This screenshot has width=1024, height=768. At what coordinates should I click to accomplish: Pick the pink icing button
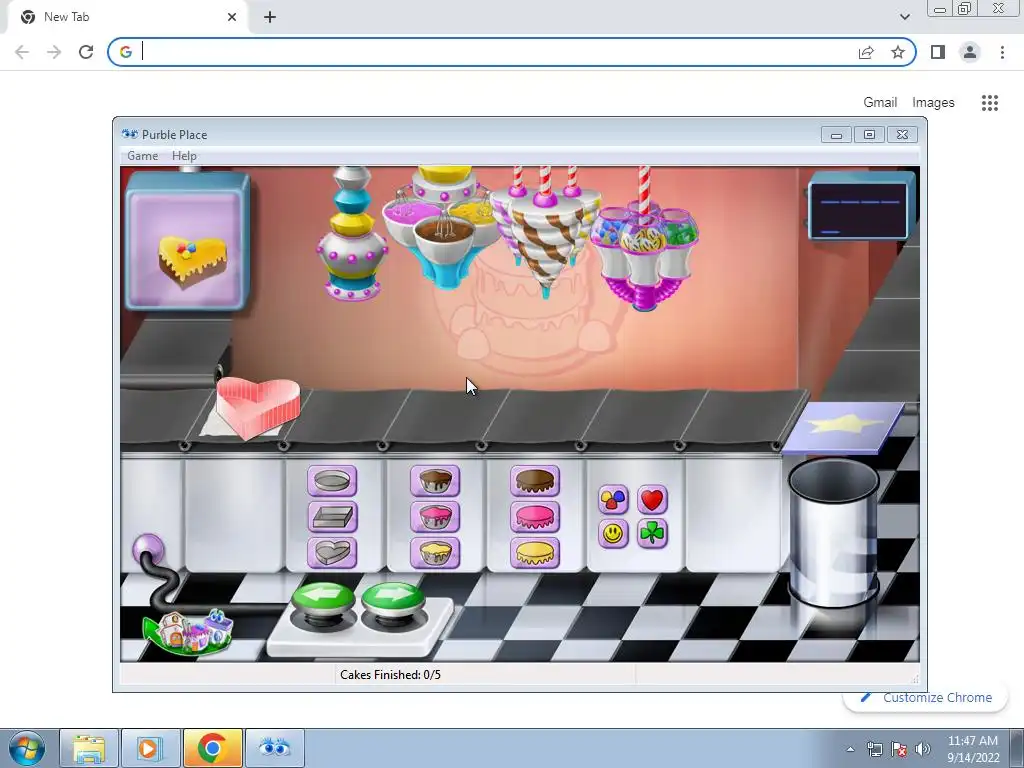[x=535, y=517]
